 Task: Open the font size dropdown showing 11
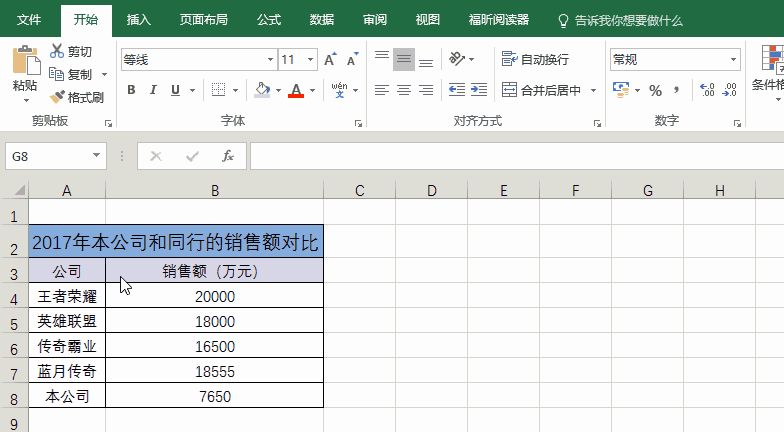(310, 60)
